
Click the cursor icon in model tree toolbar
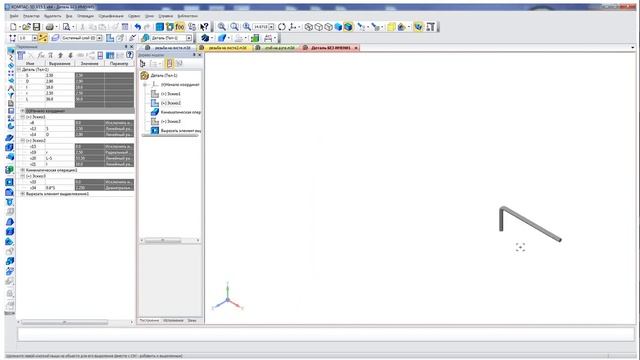142,63
